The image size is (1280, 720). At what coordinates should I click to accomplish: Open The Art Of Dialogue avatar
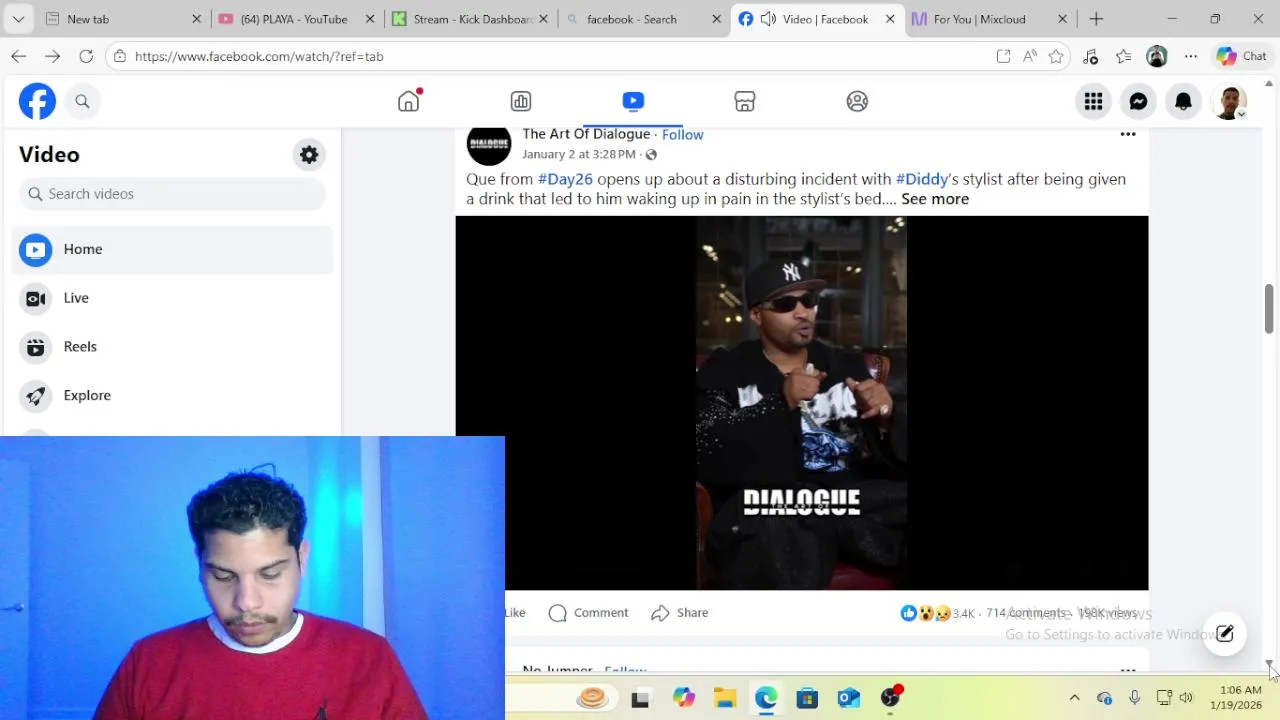pos(489,145)
